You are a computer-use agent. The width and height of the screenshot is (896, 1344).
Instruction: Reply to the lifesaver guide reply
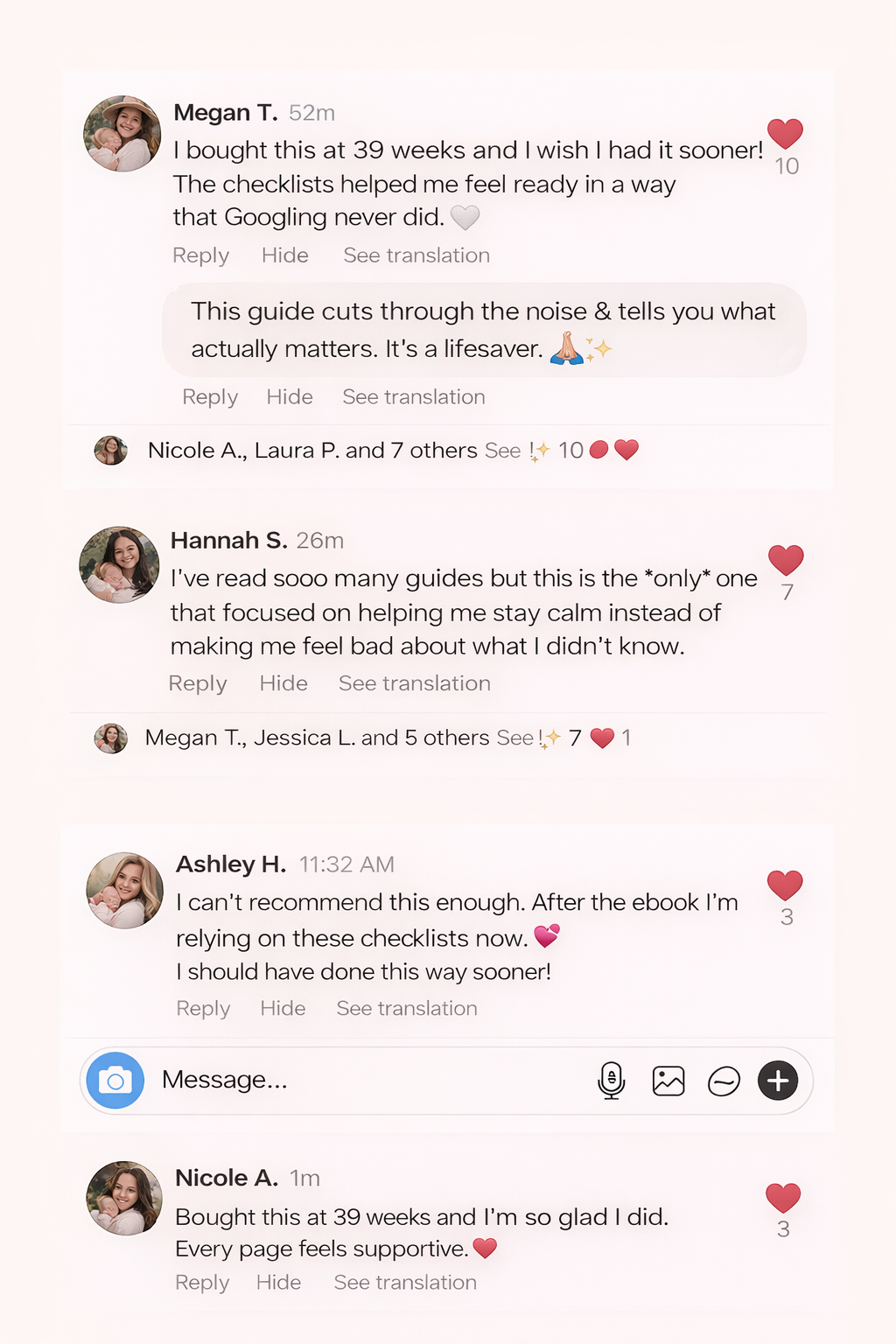[x=210, y=397]
